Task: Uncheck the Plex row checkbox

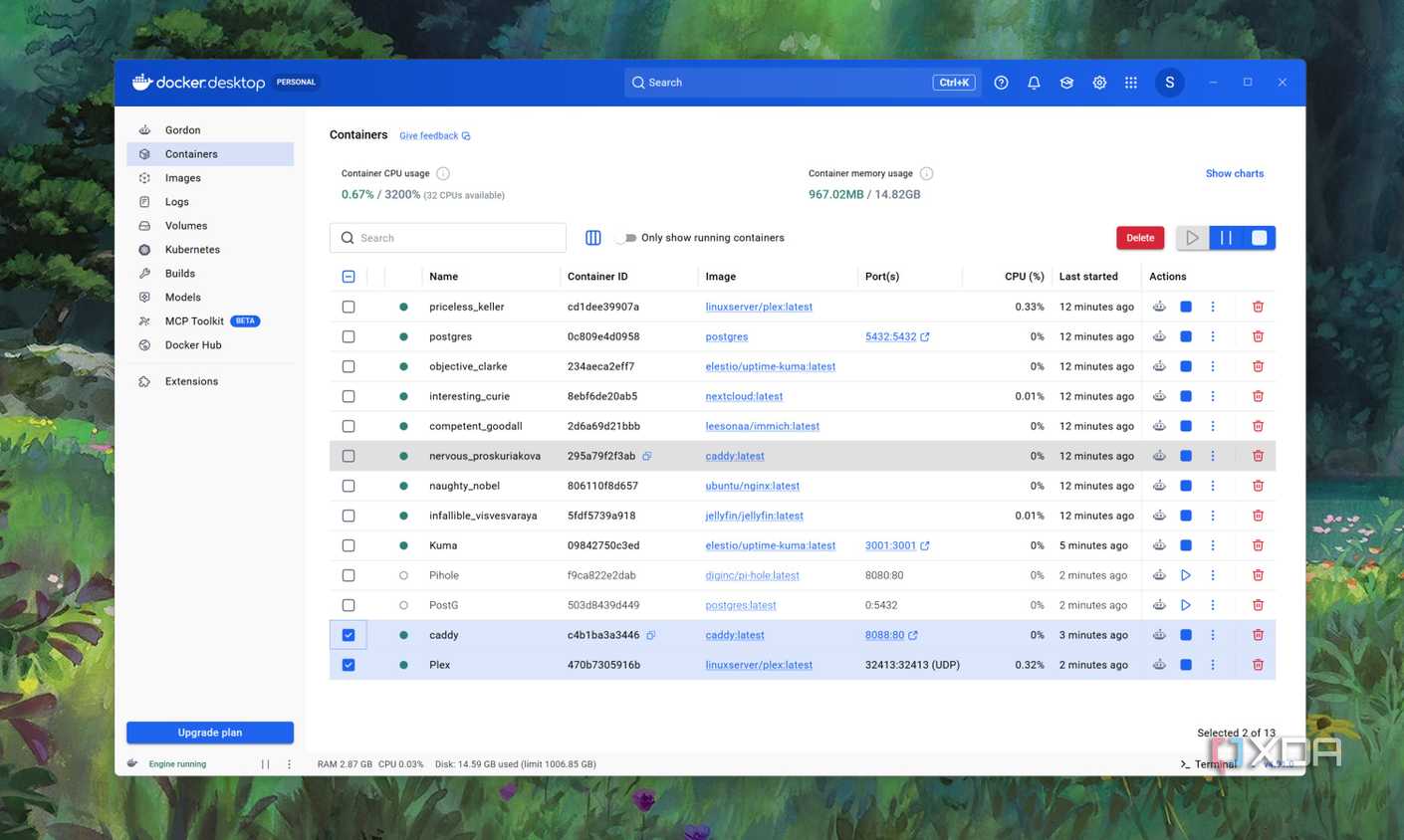Action: click(x=349, y=665)
